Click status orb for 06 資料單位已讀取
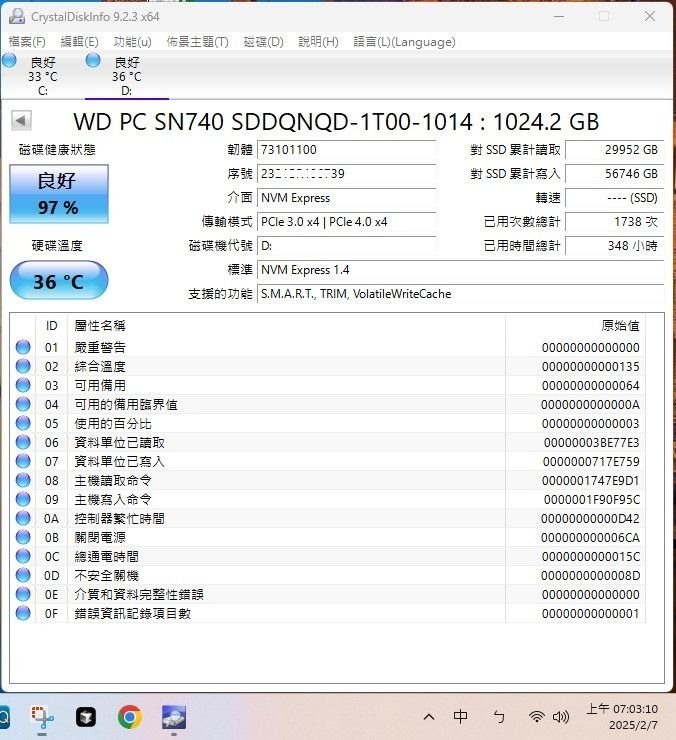This screenshot has height=740, width=676. tap(23, 442)
